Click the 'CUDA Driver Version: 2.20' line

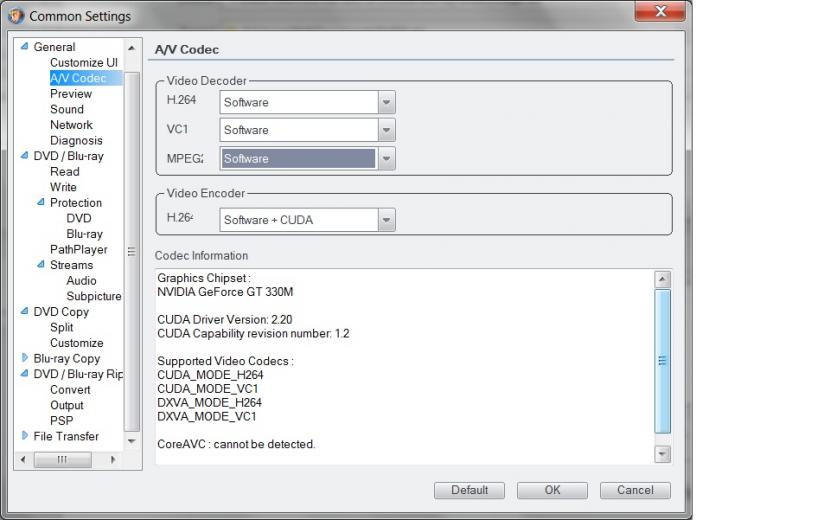coord(224,319)
